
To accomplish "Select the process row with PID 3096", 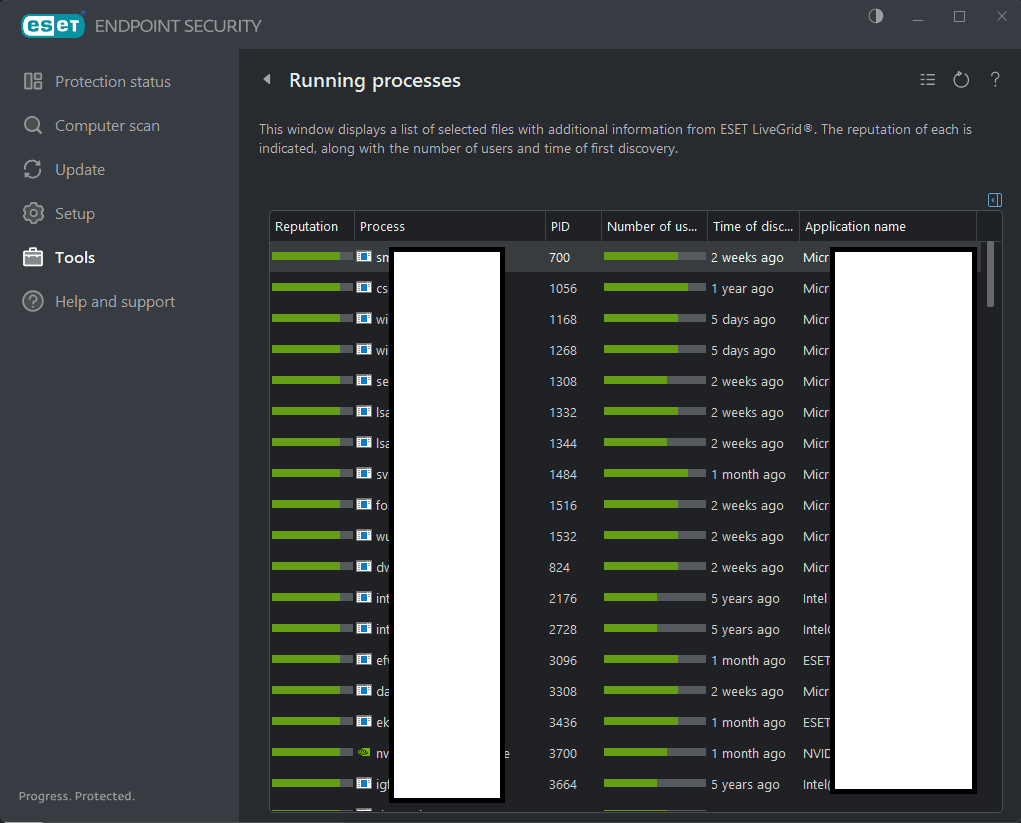I will pos(623,660).
